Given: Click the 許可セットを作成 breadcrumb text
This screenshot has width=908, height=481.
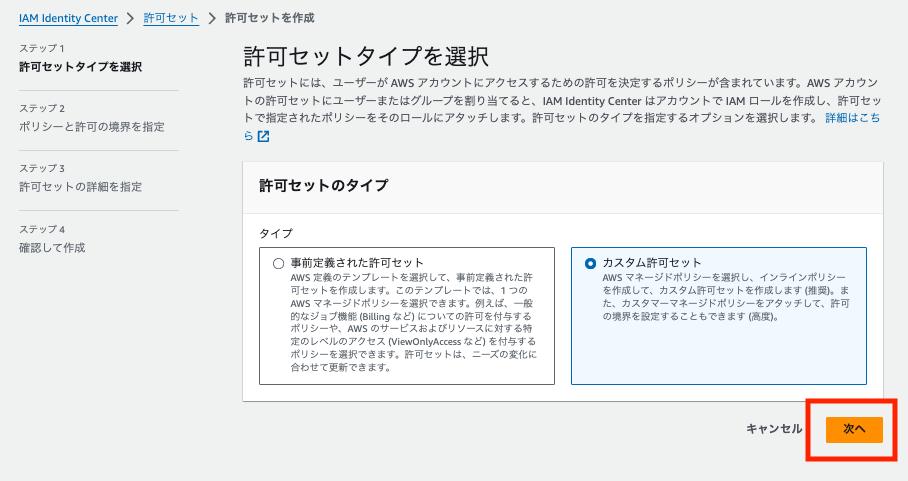Looking at the screenshot, I should tap(270, 19).
